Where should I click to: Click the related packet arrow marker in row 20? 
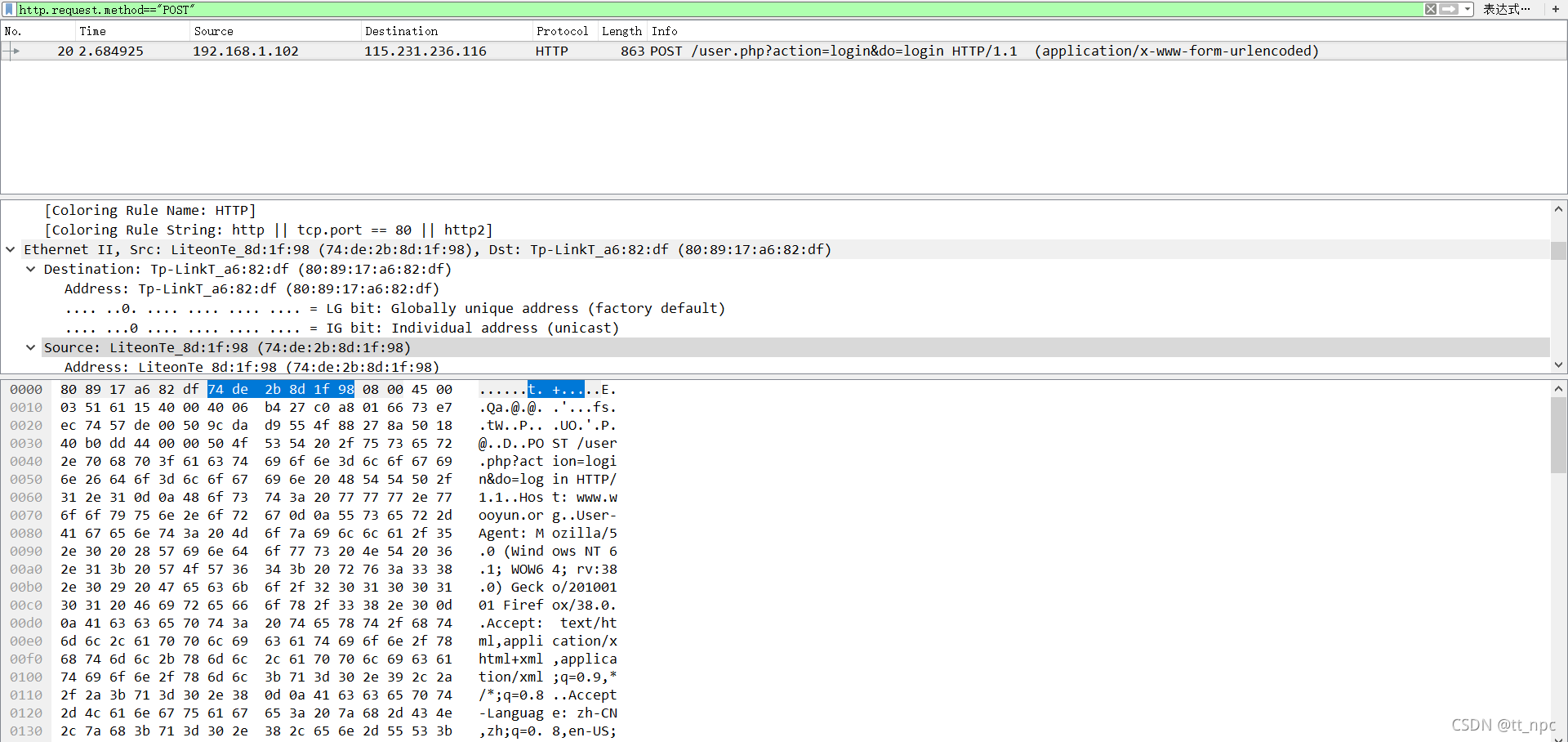point(11,51)
